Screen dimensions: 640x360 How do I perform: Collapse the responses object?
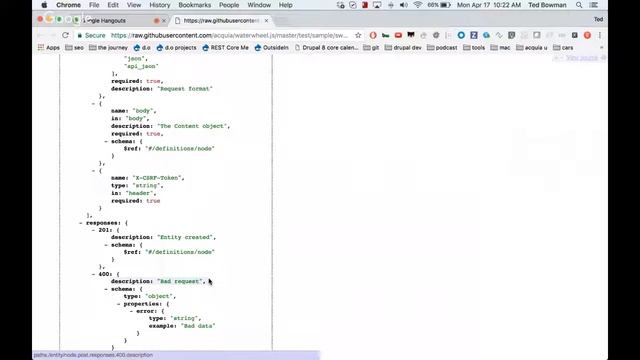pos(81,223)
